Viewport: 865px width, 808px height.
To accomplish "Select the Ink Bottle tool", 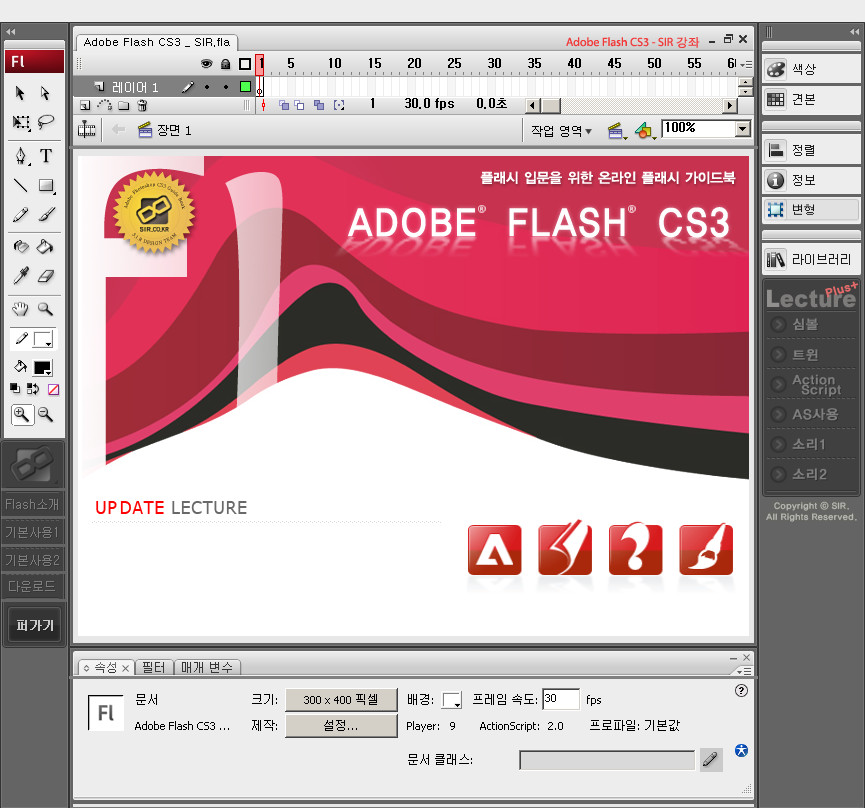I will click(x=20, y=247).
